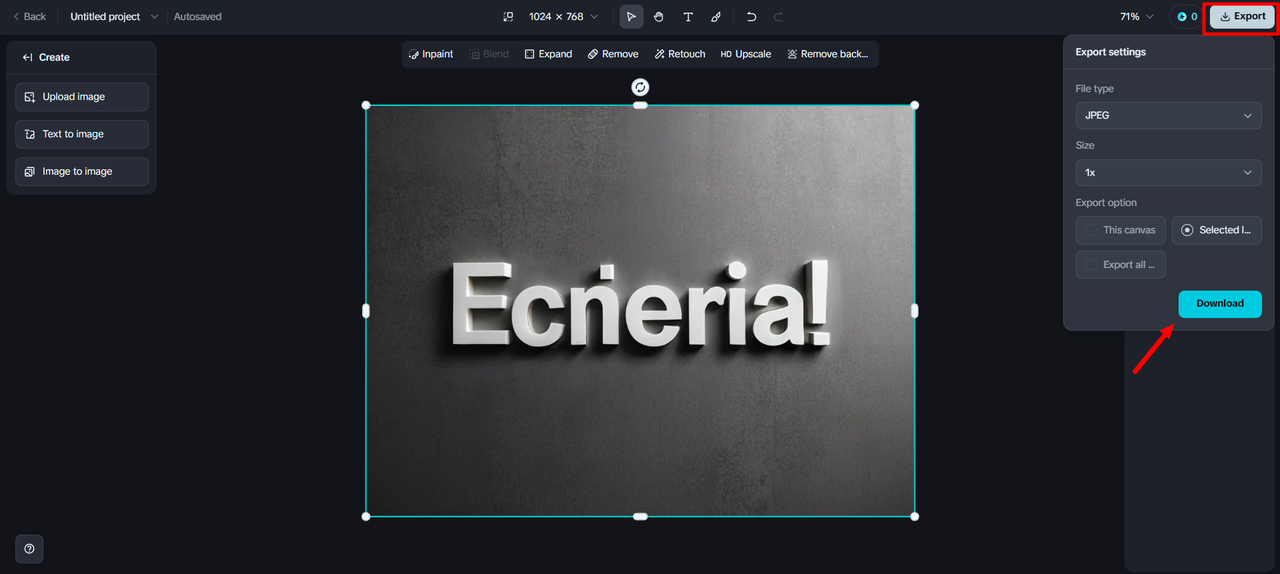Select the Hand pan tool
Viewport: 1280px width, 574px height.
click(659, 16)
